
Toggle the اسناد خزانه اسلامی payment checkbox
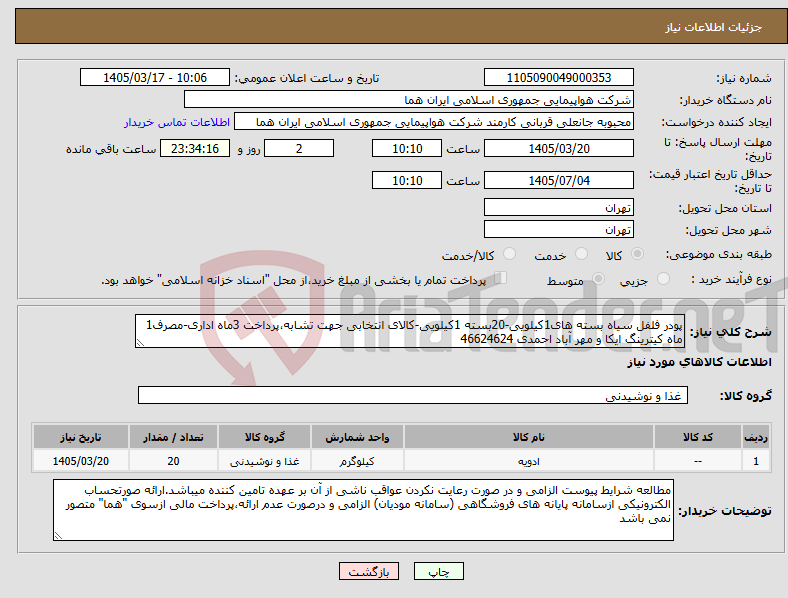point(500,277)
